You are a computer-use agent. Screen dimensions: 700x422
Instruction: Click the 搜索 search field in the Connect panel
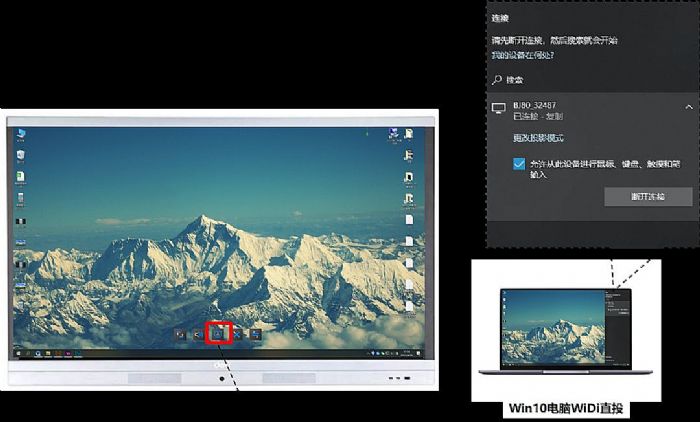580,79
